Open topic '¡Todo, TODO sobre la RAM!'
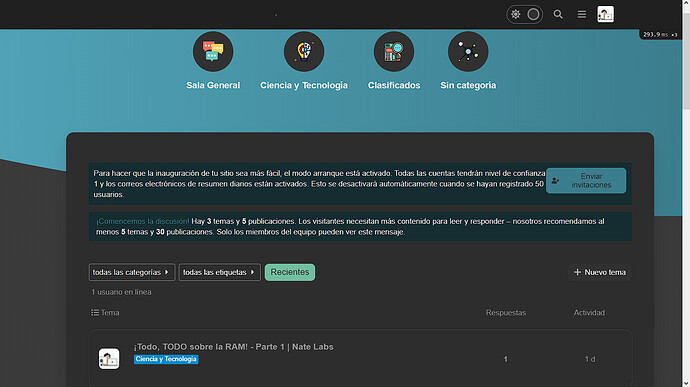 pos(233,346)
